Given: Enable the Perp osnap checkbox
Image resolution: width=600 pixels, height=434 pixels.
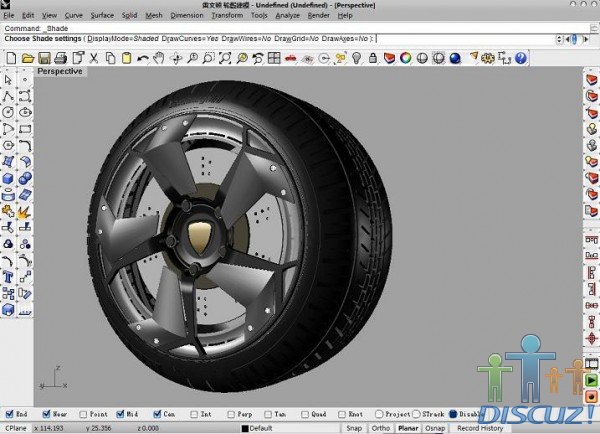Looking at the screenshot, I should tap(231, 414).
